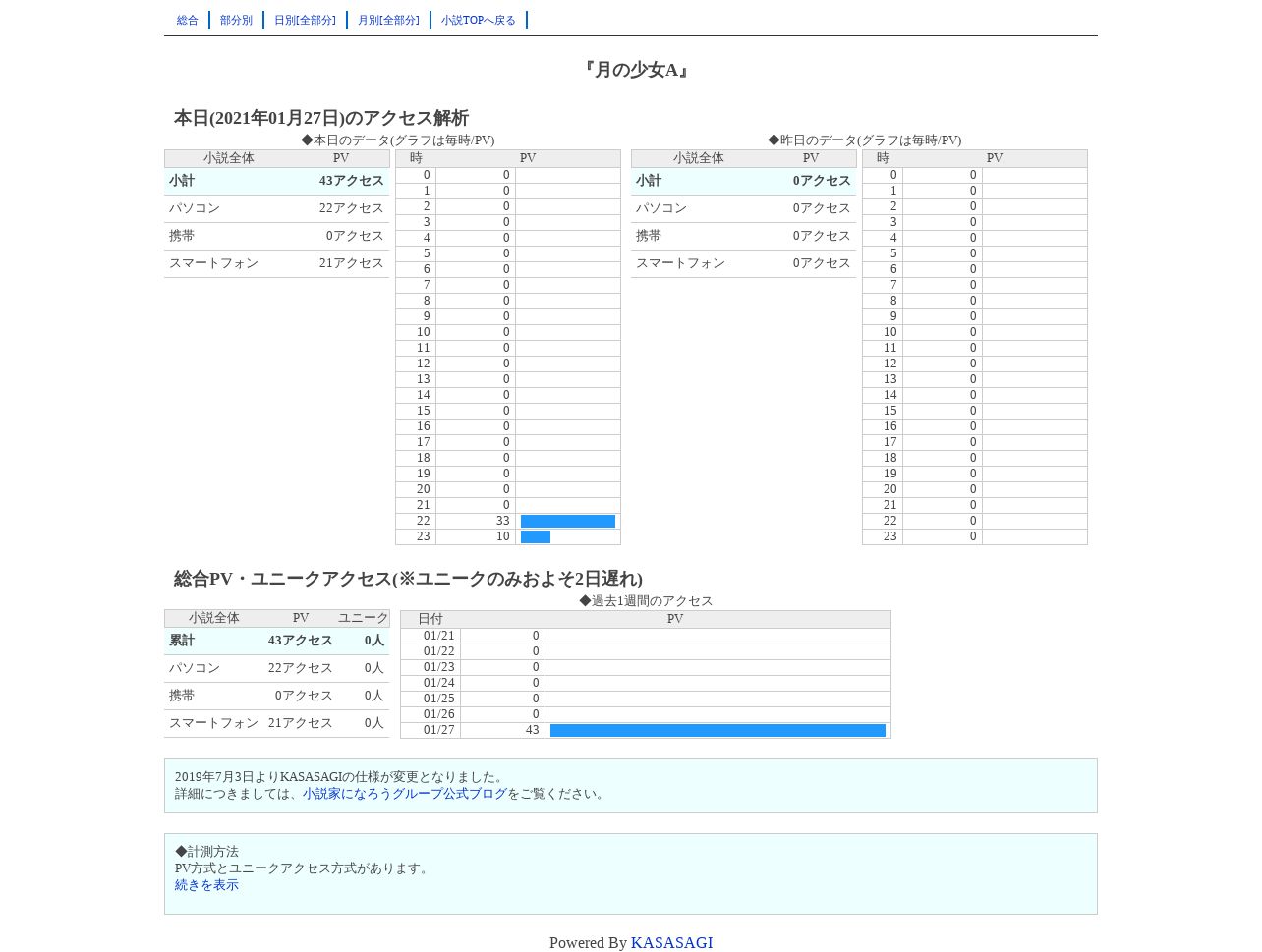Click yesterday's スマートフォン row label
This screenshot has height=952, width=1262.
[680, 263]
